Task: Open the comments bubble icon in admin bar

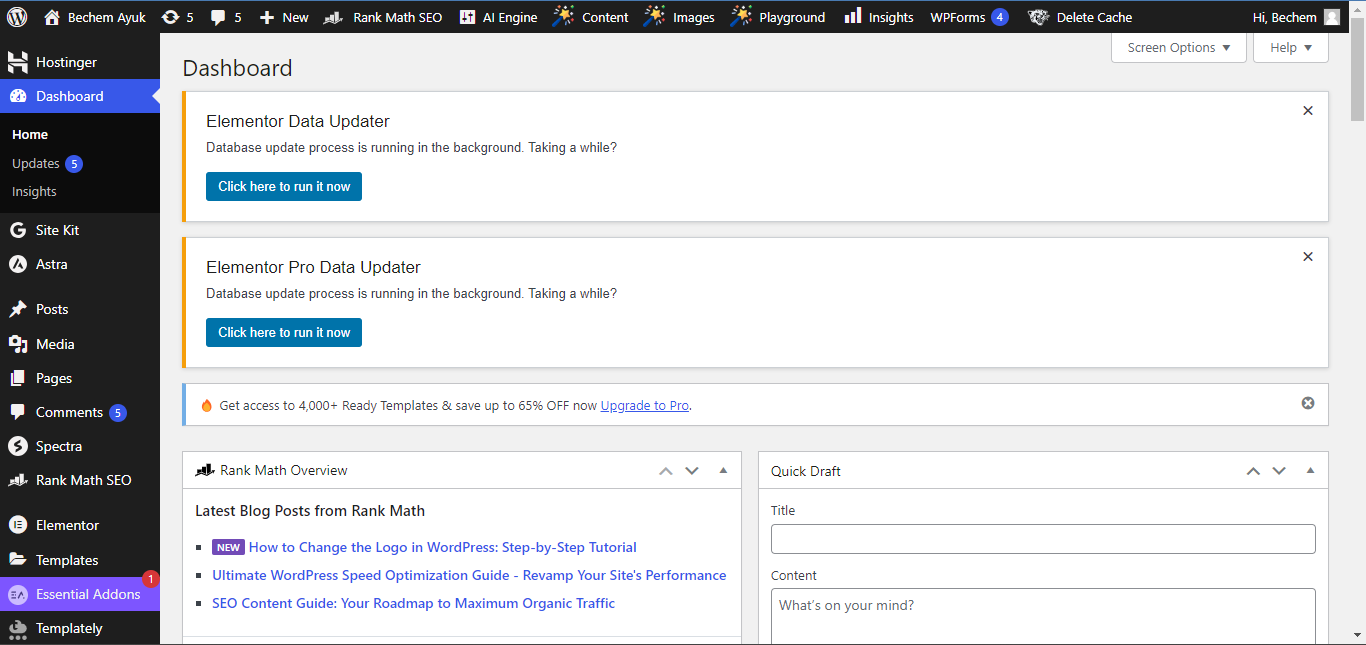Action: point(226,17)
